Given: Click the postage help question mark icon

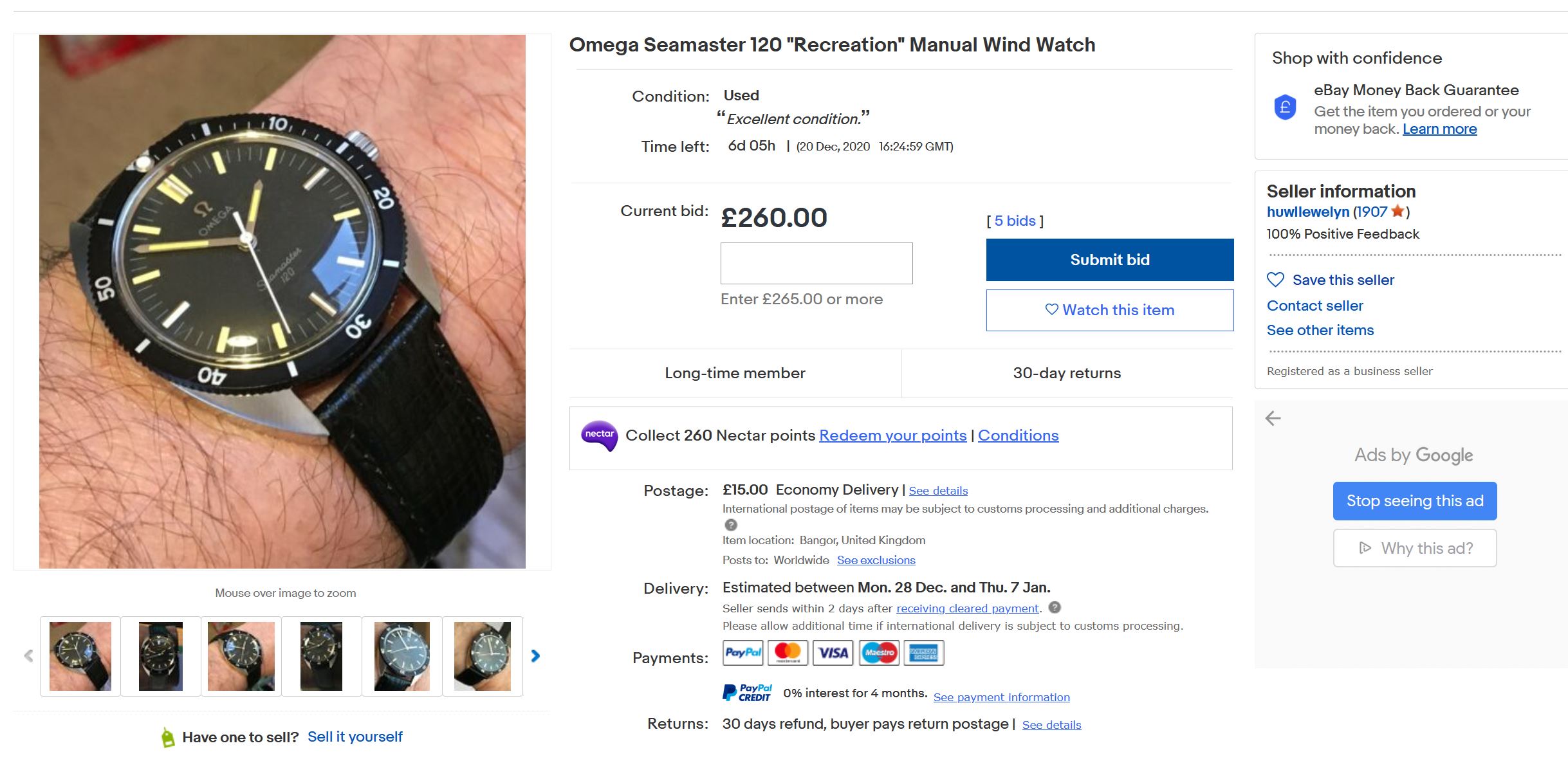Looking at the screenshot, I should pyautogui.click(x=731, y=525).
